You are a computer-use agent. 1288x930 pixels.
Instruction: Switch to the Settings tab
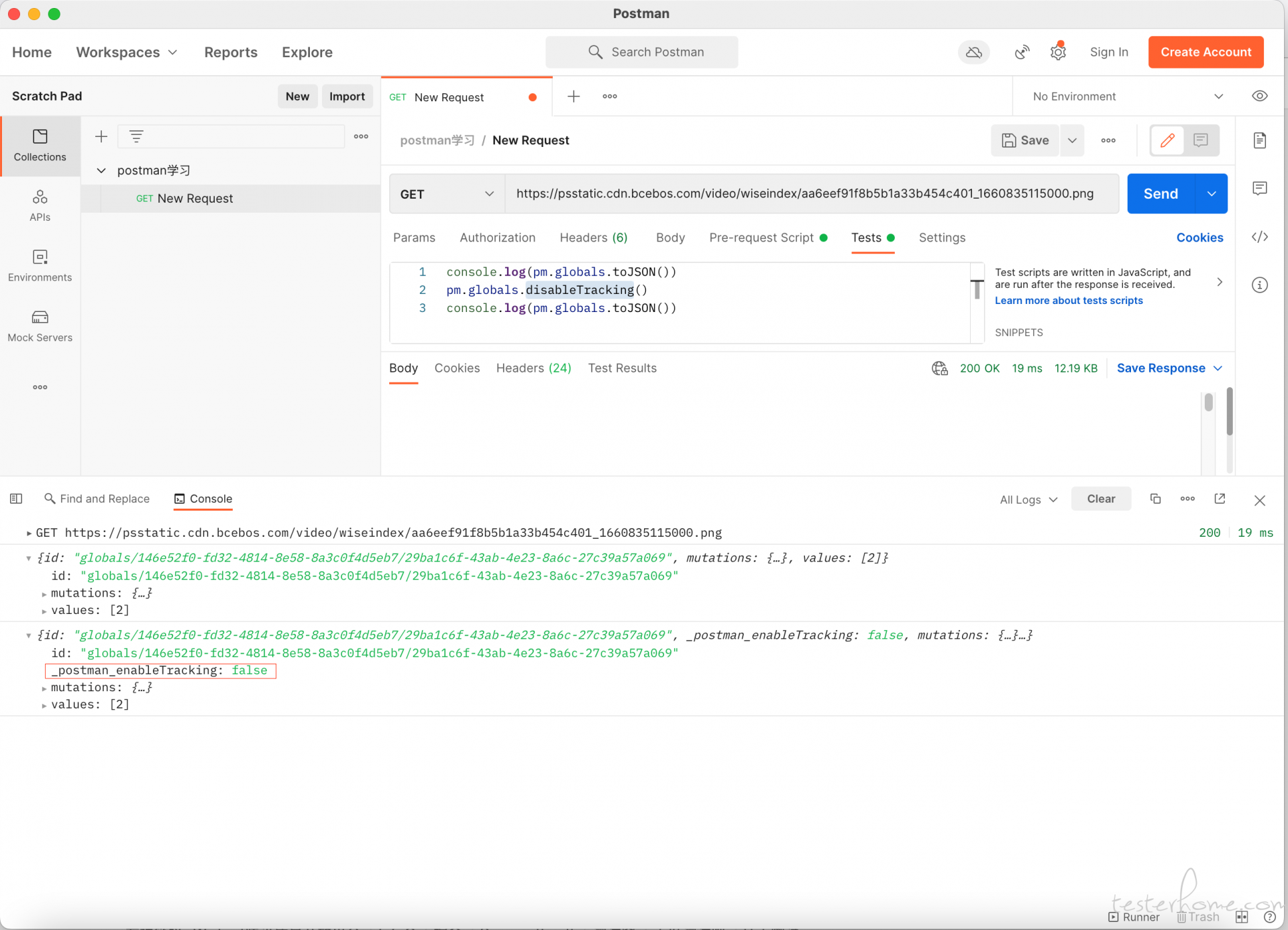[942, 238]
